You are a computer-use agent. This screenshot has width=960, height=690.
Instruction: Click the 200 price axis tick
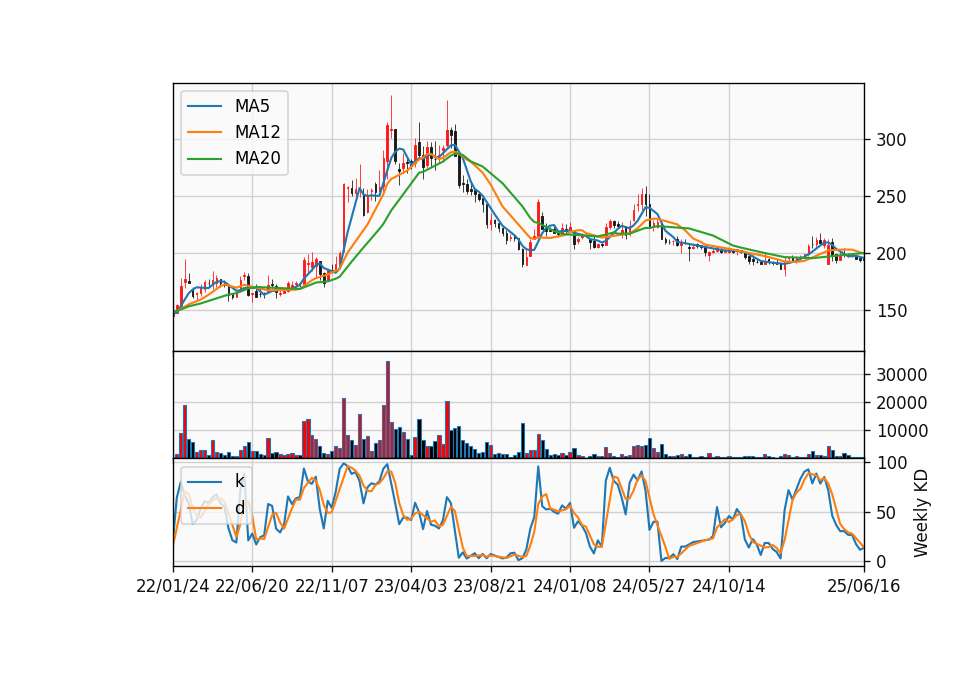(x=891, y=254)
